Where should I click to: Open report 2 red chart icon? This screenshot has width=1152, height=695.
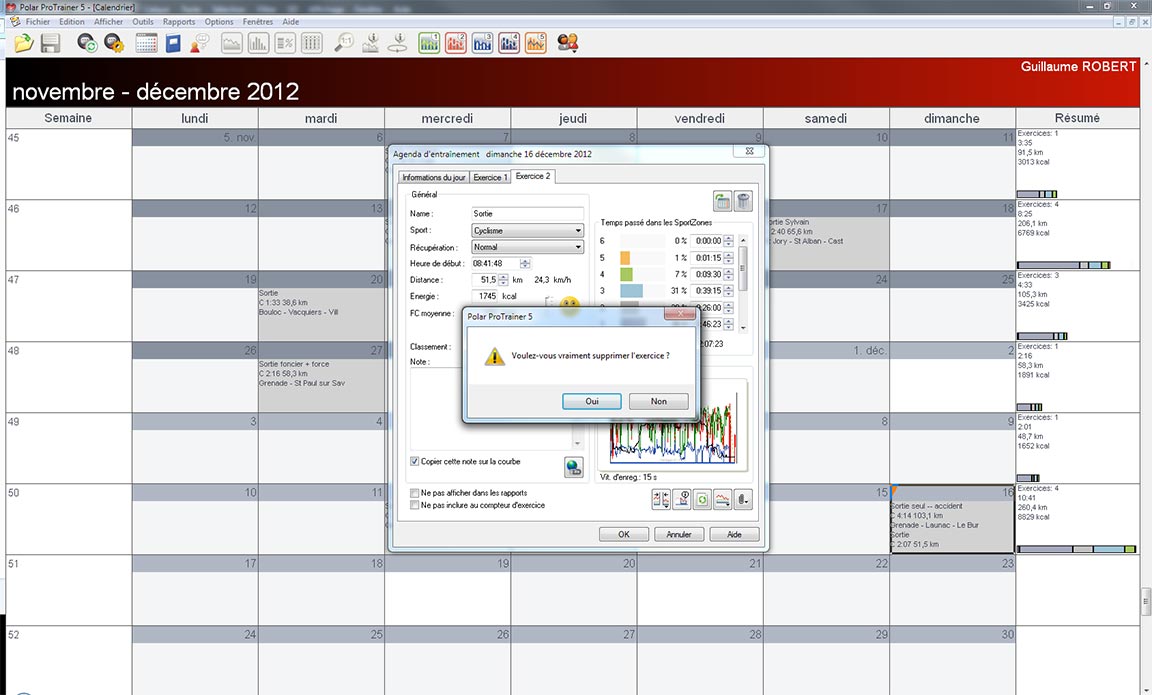point(456,43)
